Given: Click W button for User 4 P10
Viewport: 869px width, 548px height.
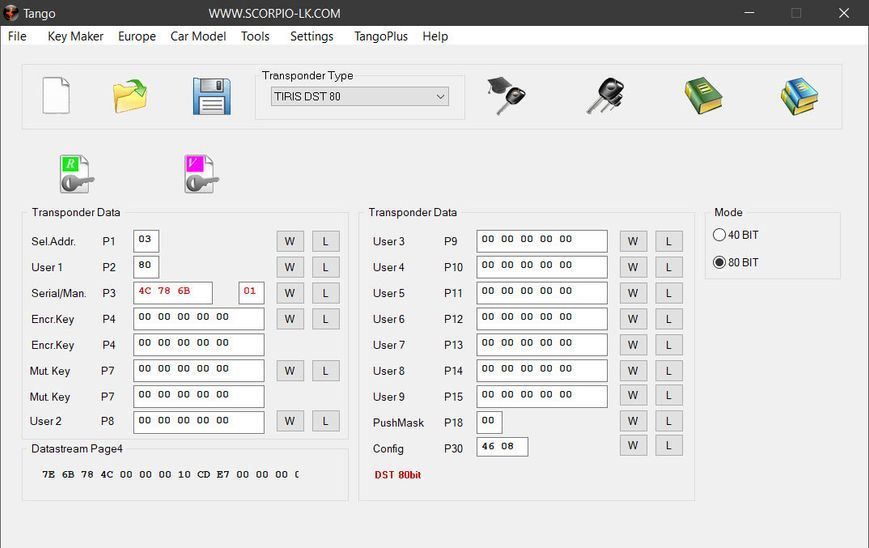Looking at the screenshot, I should click(633, 267).
